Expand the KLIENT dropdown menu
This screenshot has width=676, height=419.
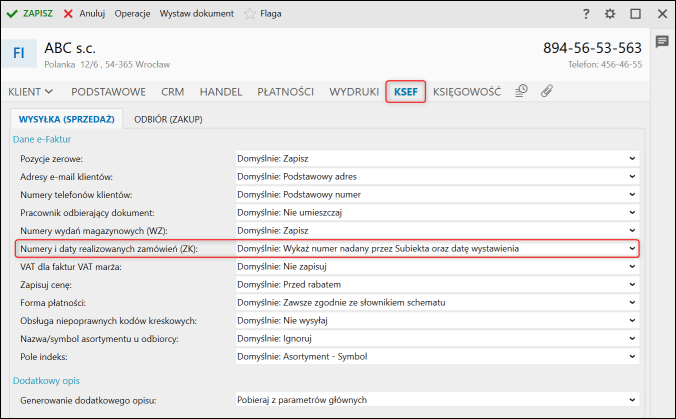point(31,91)
